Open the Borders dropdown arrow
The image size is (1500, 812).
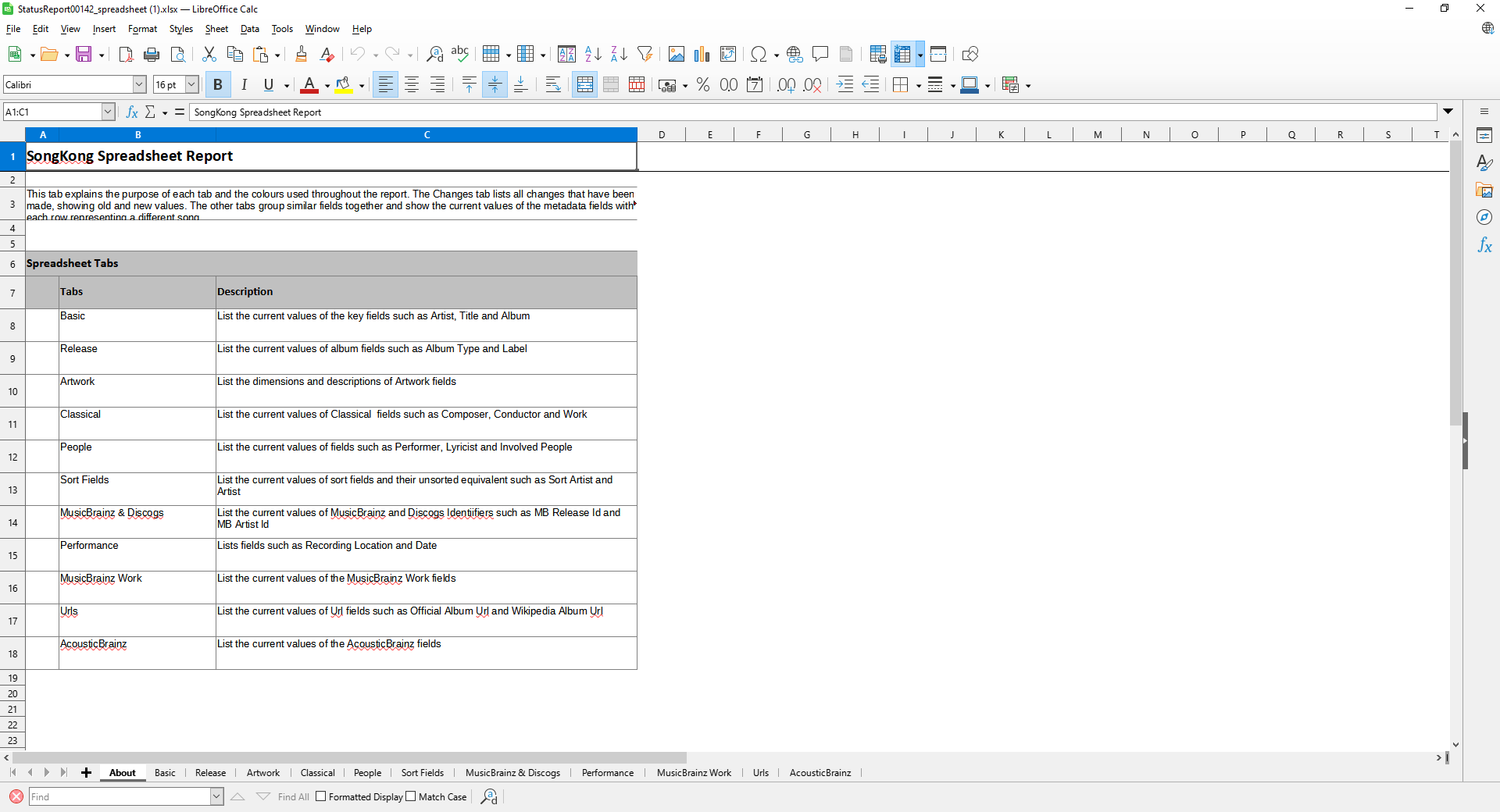pyautogui.click(x=918, y=85)
